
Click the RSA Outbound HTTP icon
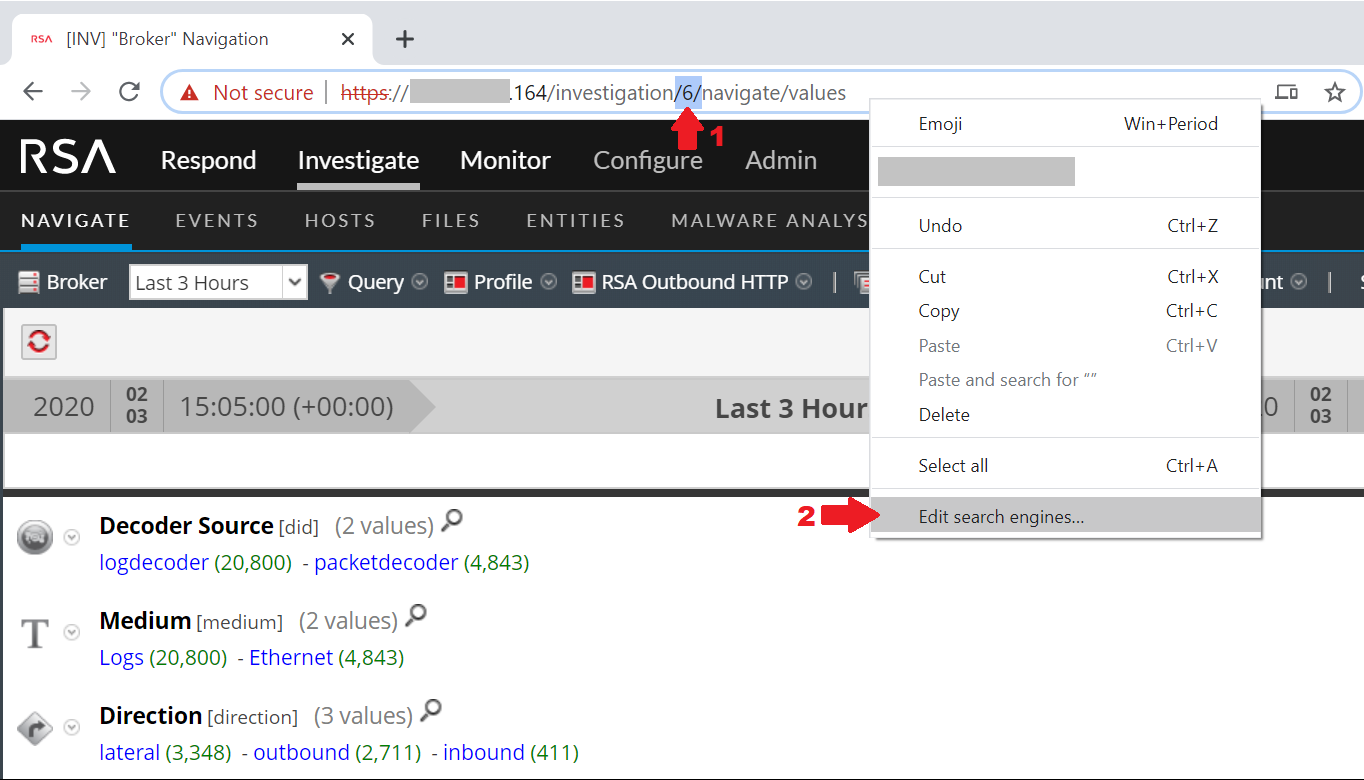[x=584, y=281]
